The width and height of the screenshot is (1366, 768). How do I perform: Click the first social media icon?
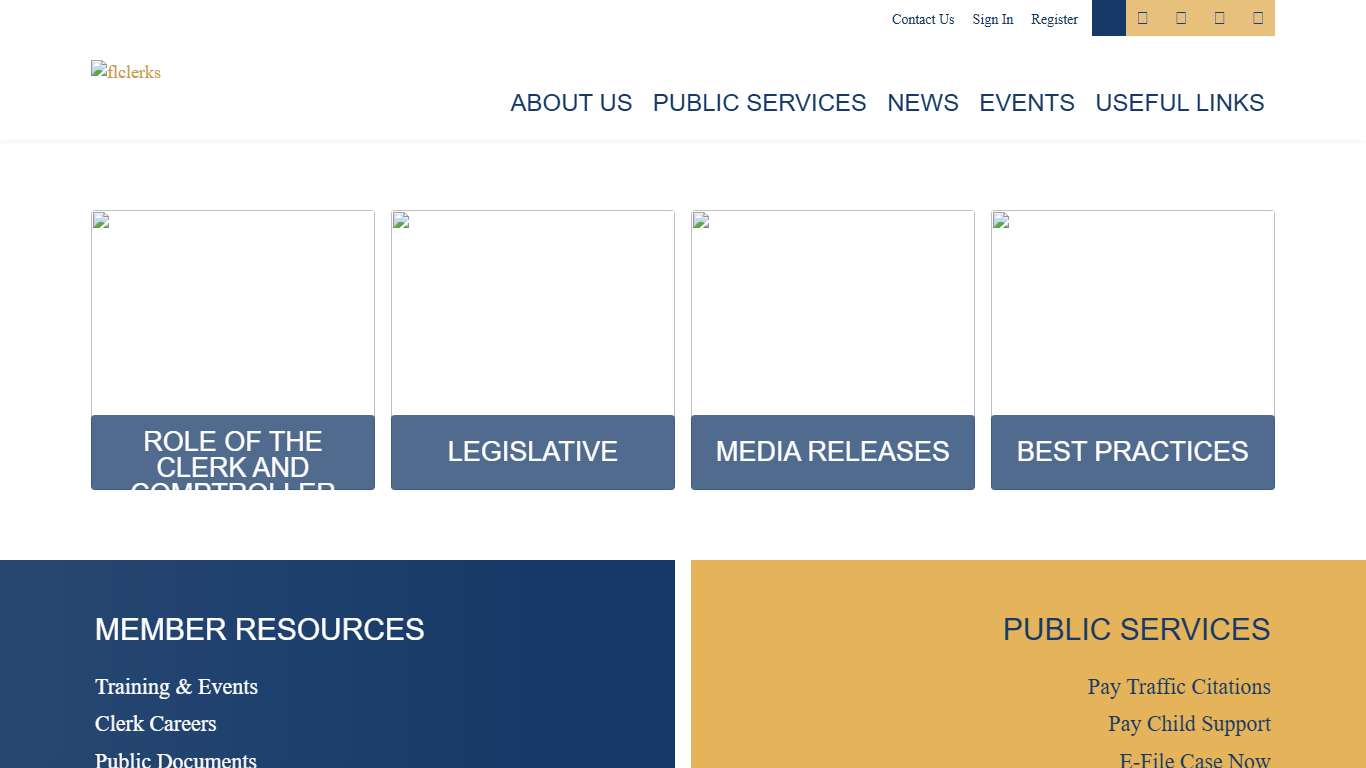[1142, 18]
